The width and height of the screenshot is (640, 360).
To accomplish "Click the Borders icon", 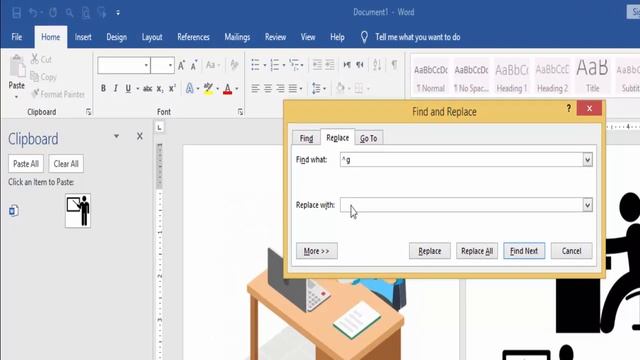I will pyautogui.click(x=358, y=88).
